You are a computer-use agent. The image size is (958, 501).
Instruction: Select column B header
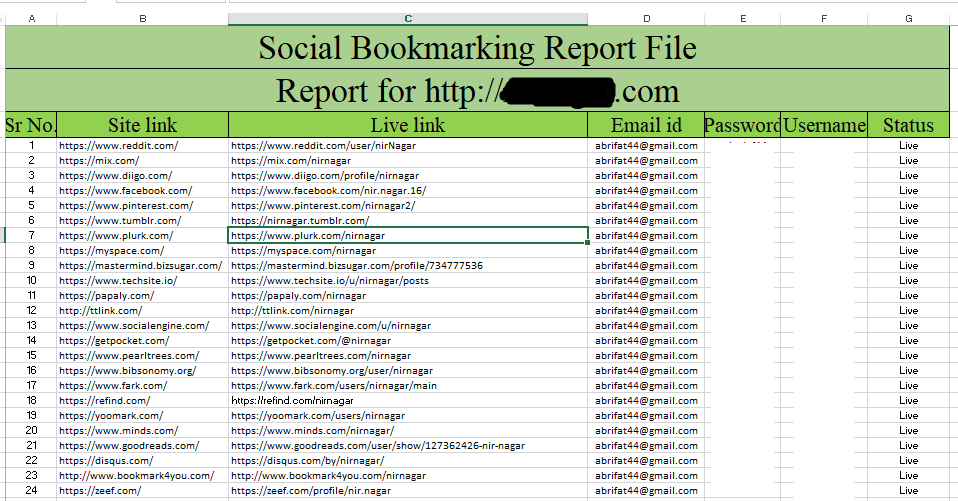[142, 19]
